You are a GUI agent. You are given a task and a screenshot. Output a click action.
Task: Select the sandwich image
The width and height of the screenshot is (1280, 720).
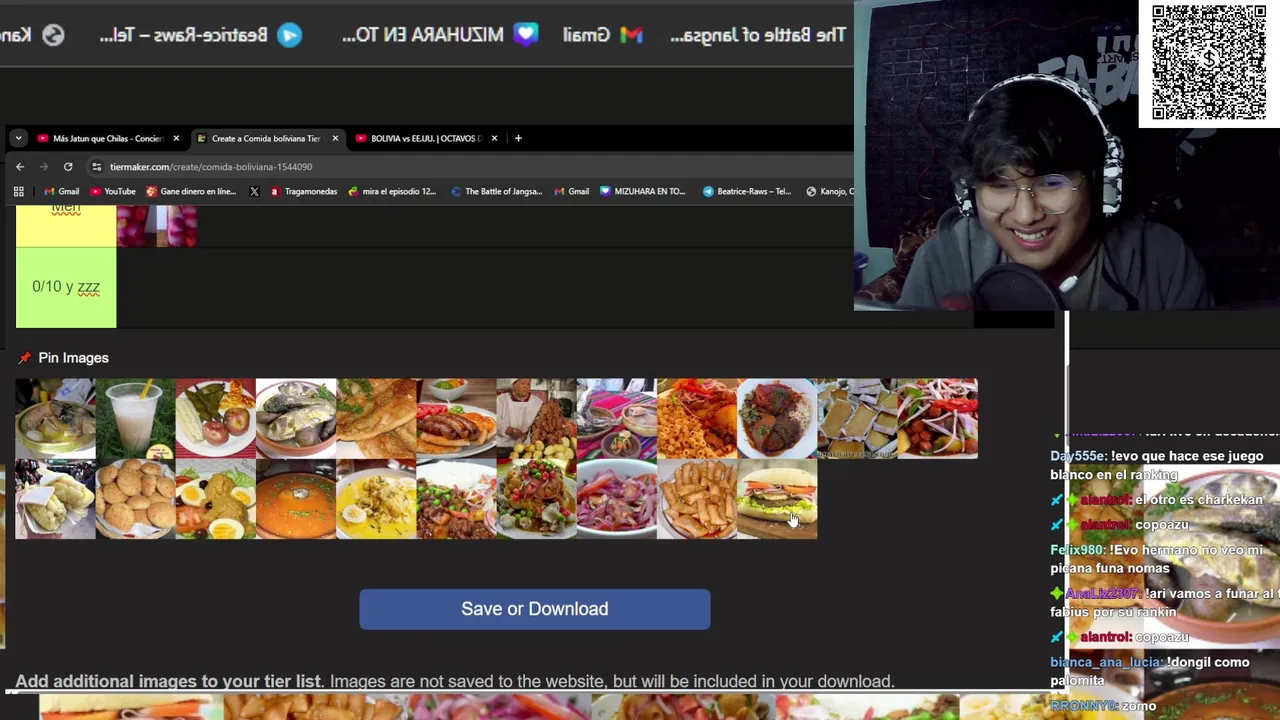click(x=777, y=499)
